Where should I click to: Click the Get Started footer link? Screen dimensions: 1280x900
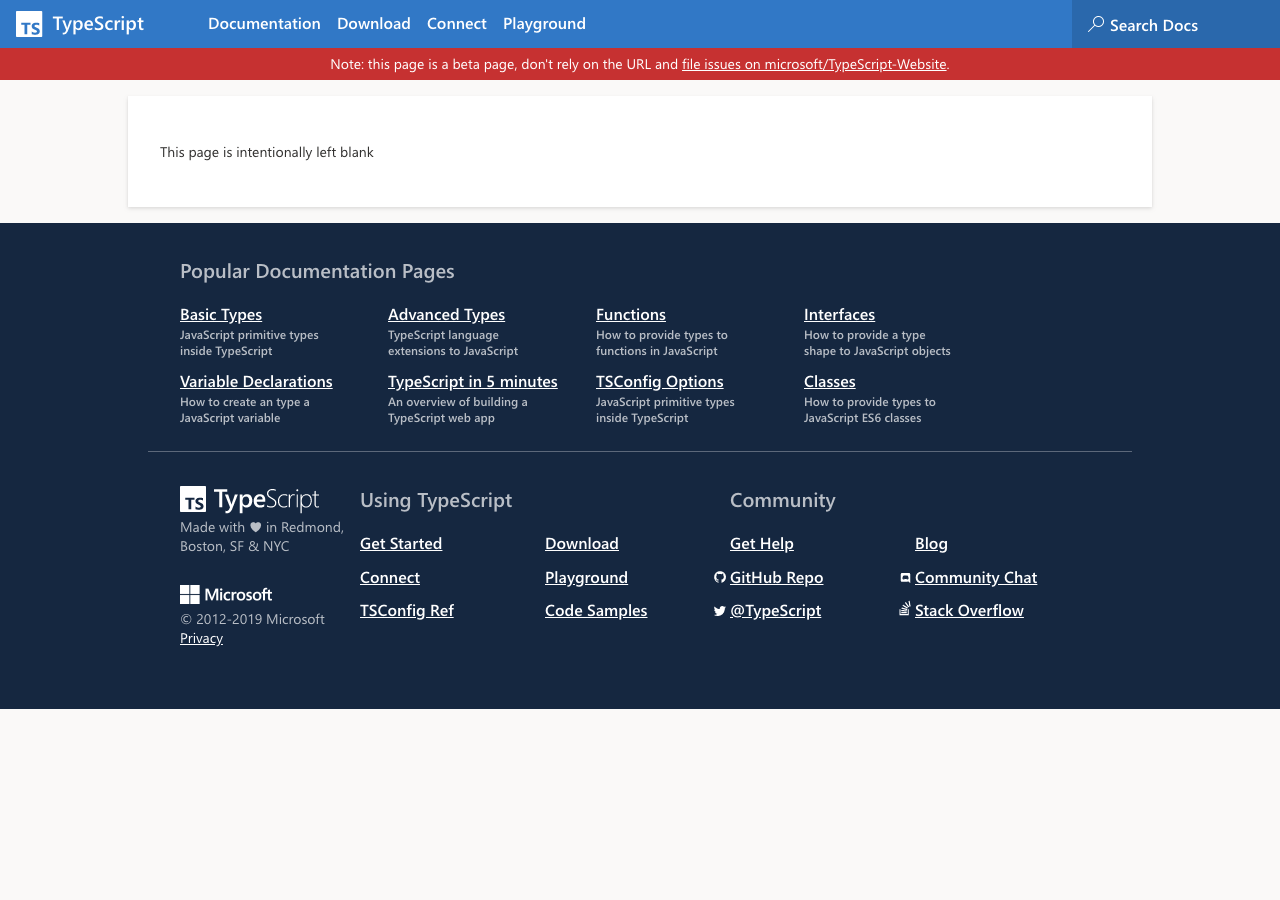401,543
